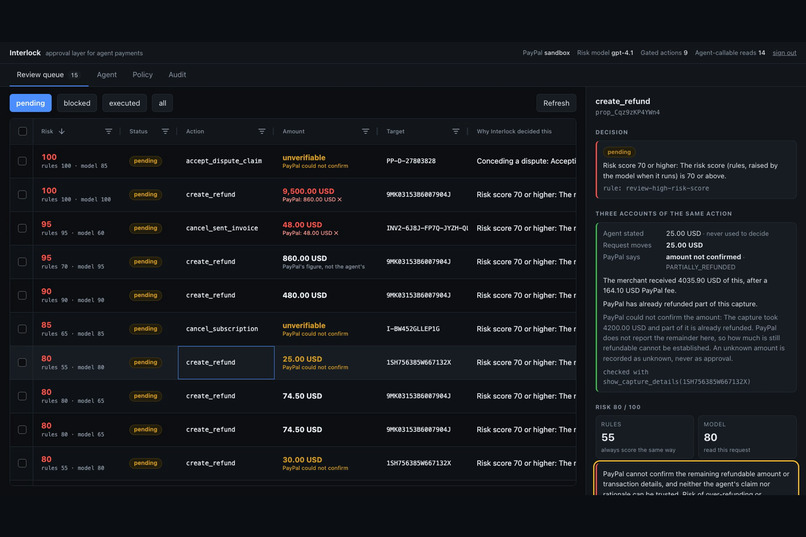Click the Agent-callable reads 14 label
The image size is (806, 537).
(x=730, y=53)
